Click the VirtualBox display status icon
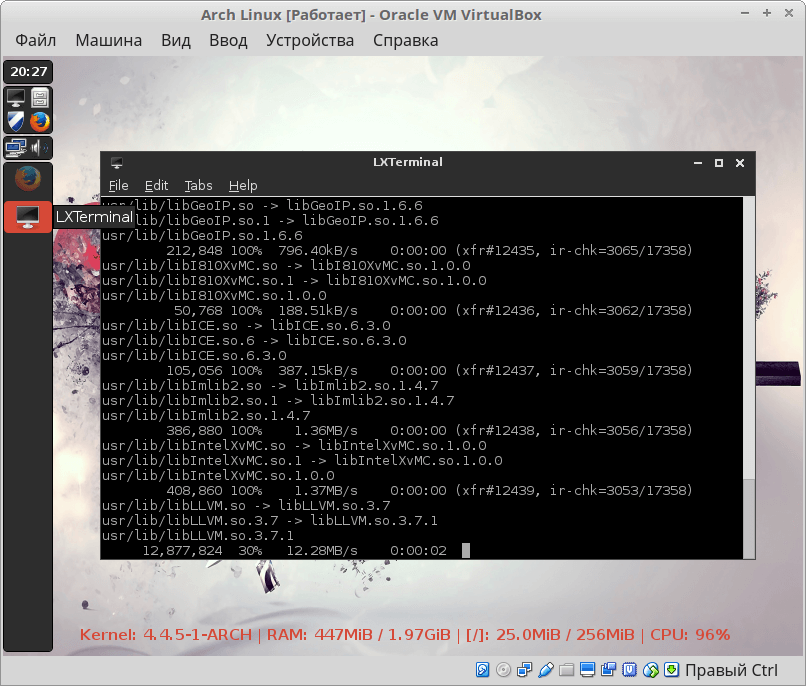The image size is (806, 686). [587, 670]
